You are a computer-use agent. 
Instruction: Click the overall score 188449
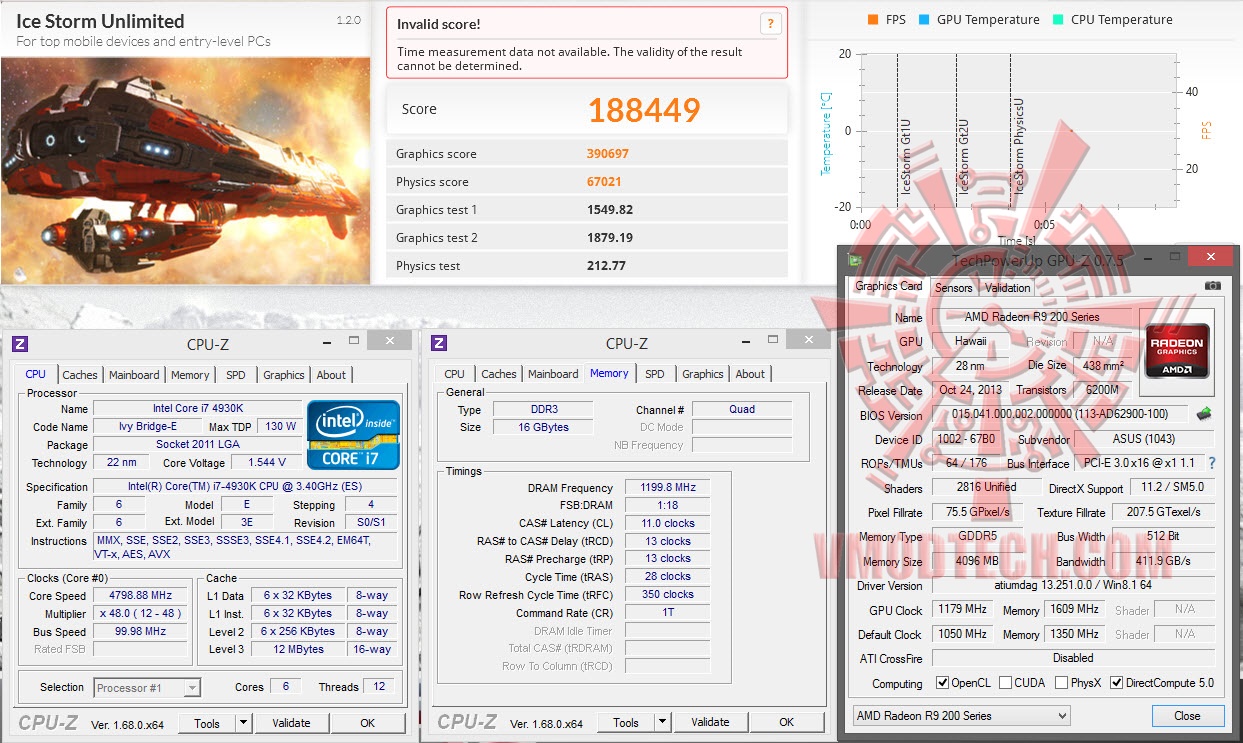point(644,110)
